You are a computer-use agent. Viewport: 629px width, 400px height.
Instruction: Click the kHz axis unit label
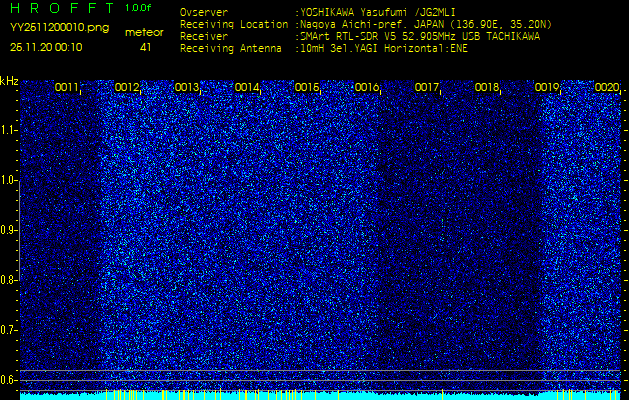pyautogui.click(x=9, y=81)
